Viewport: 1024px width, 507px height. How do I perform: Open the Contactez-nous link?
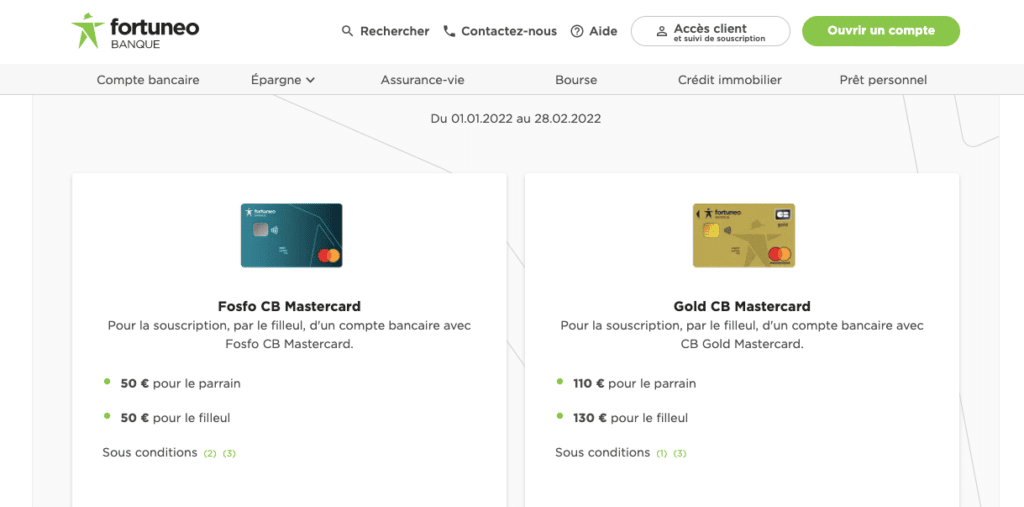click(500, 31)
